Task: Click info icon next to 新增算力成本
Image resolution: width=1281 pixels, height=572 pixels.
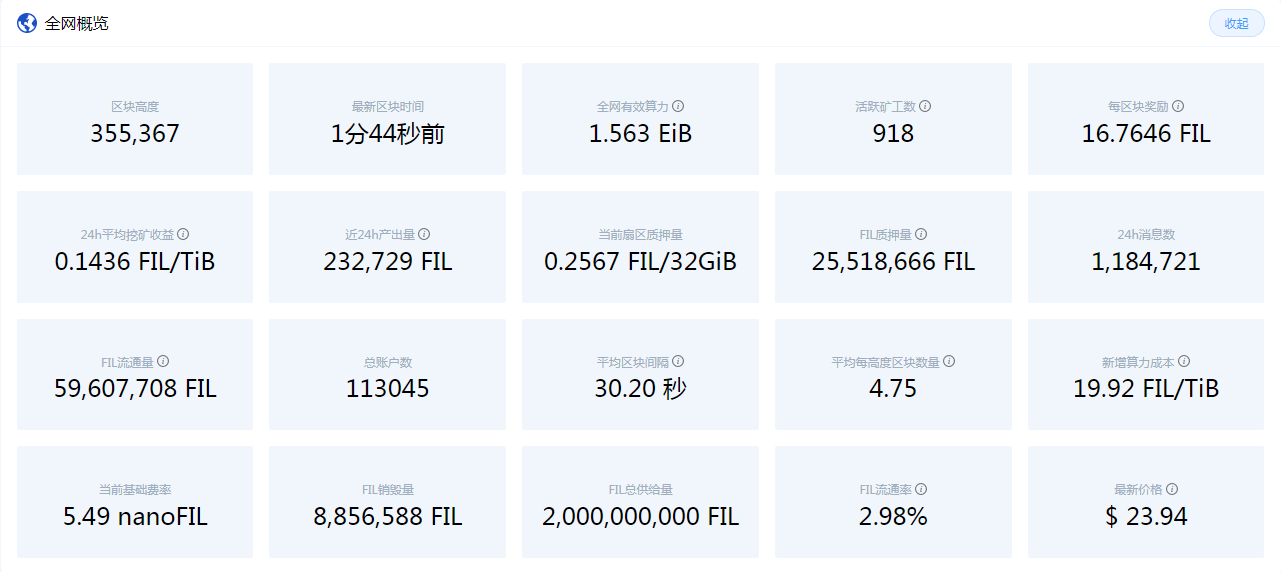Action: point(1184,362)
